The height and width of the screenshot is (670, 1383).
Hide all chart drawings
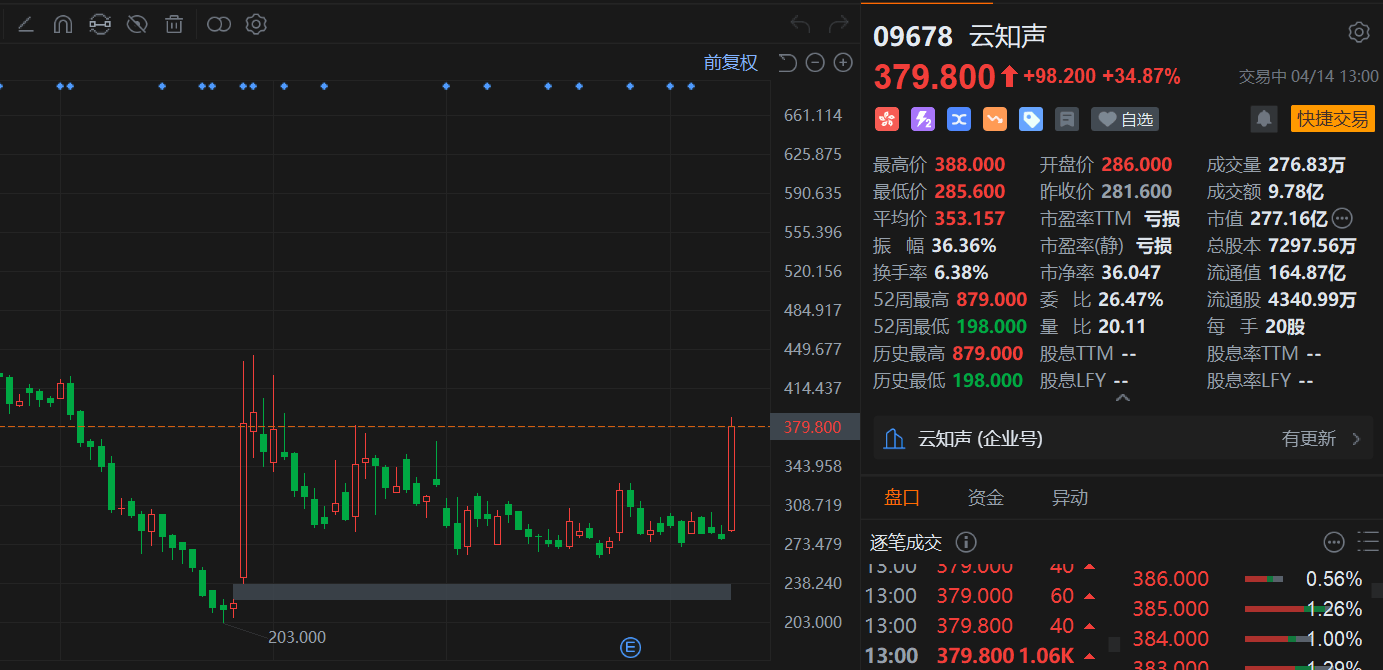136,24
